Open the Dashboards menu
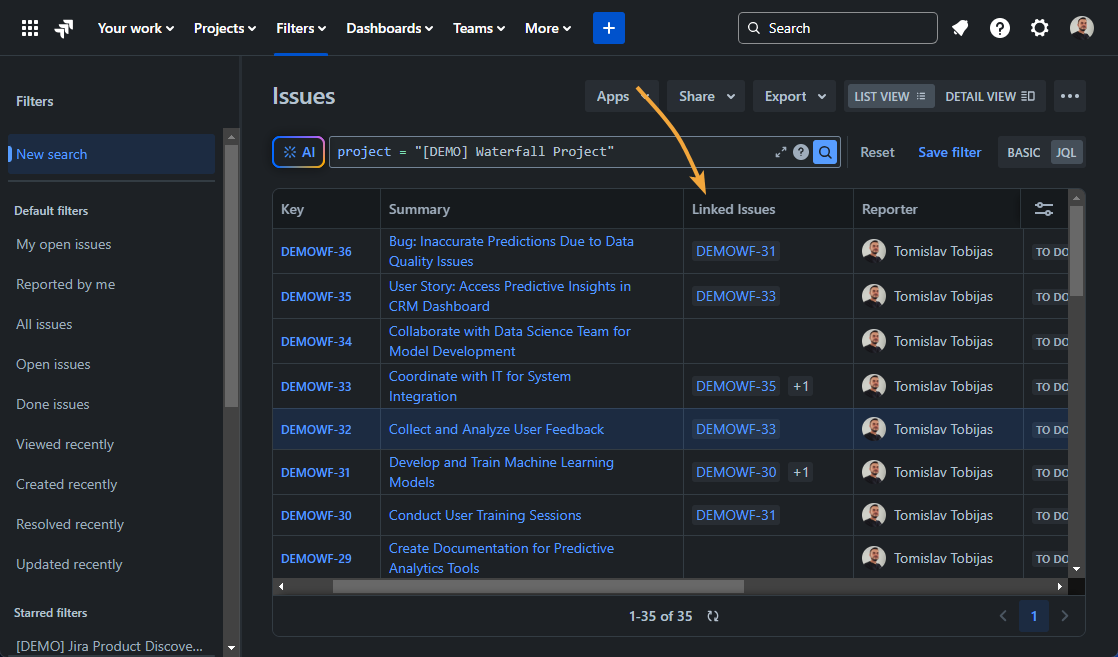1118x657 pixels. point(389,28)
